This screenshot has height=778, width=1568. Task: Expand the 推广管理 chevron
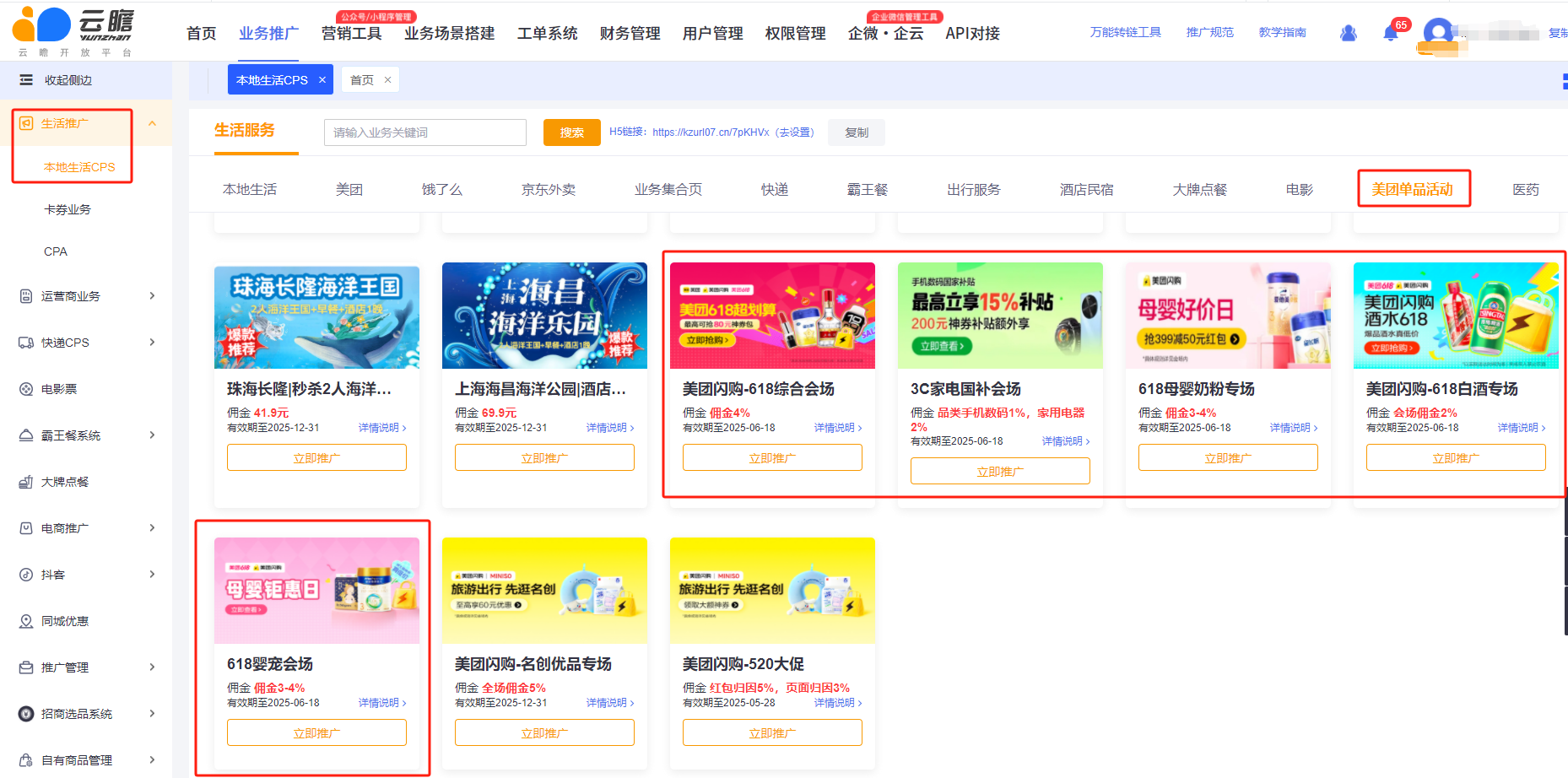(x=153, y=667)
